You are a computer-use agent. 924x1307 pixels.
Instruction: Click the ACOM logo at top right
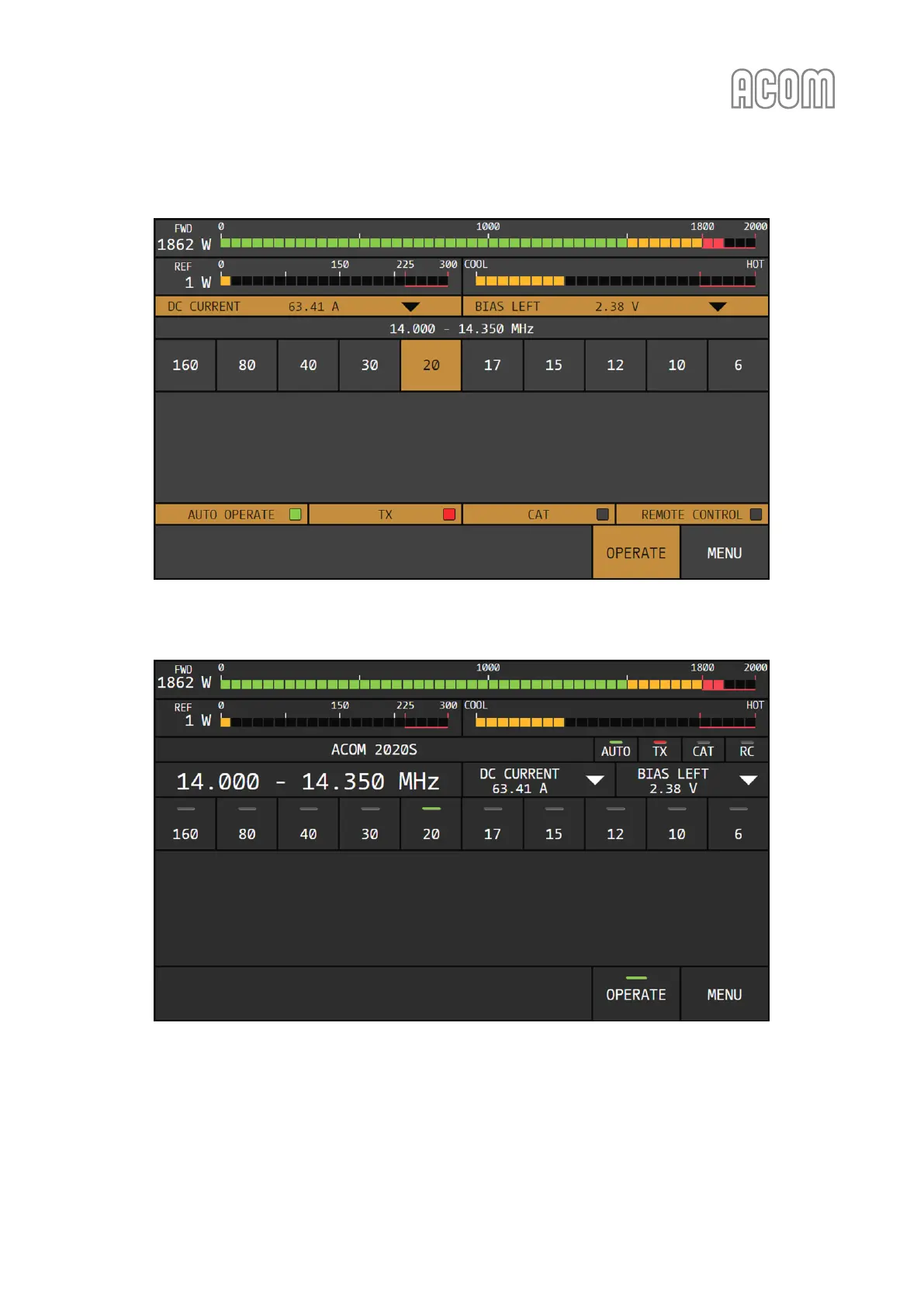(783, 88)
